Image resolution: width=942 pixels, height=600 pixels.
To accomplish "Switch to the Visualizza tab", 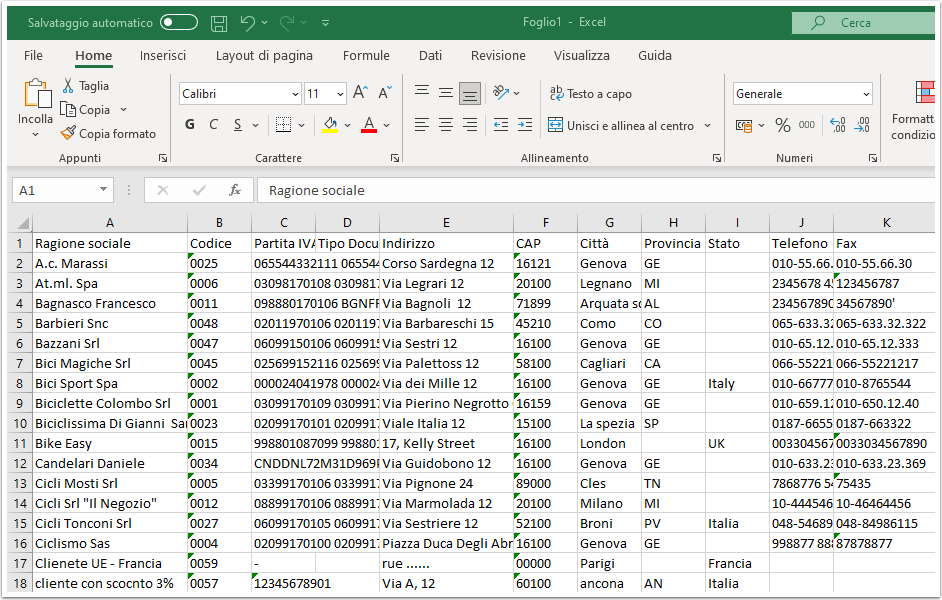I will [581, 55].
